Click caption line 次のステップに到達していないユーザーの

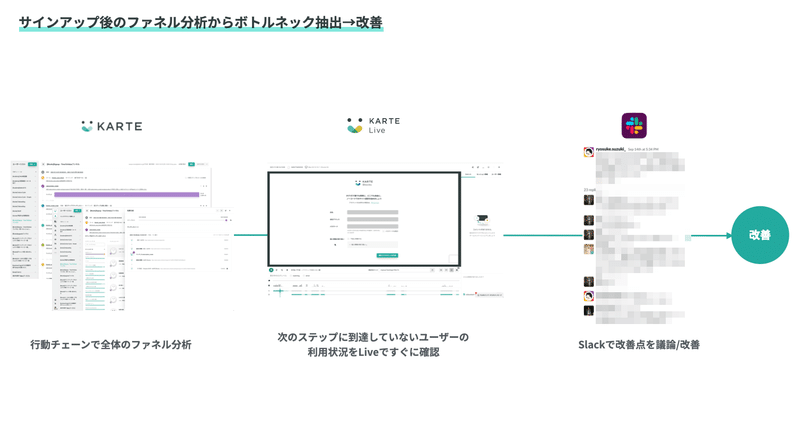tap(373, 337)
